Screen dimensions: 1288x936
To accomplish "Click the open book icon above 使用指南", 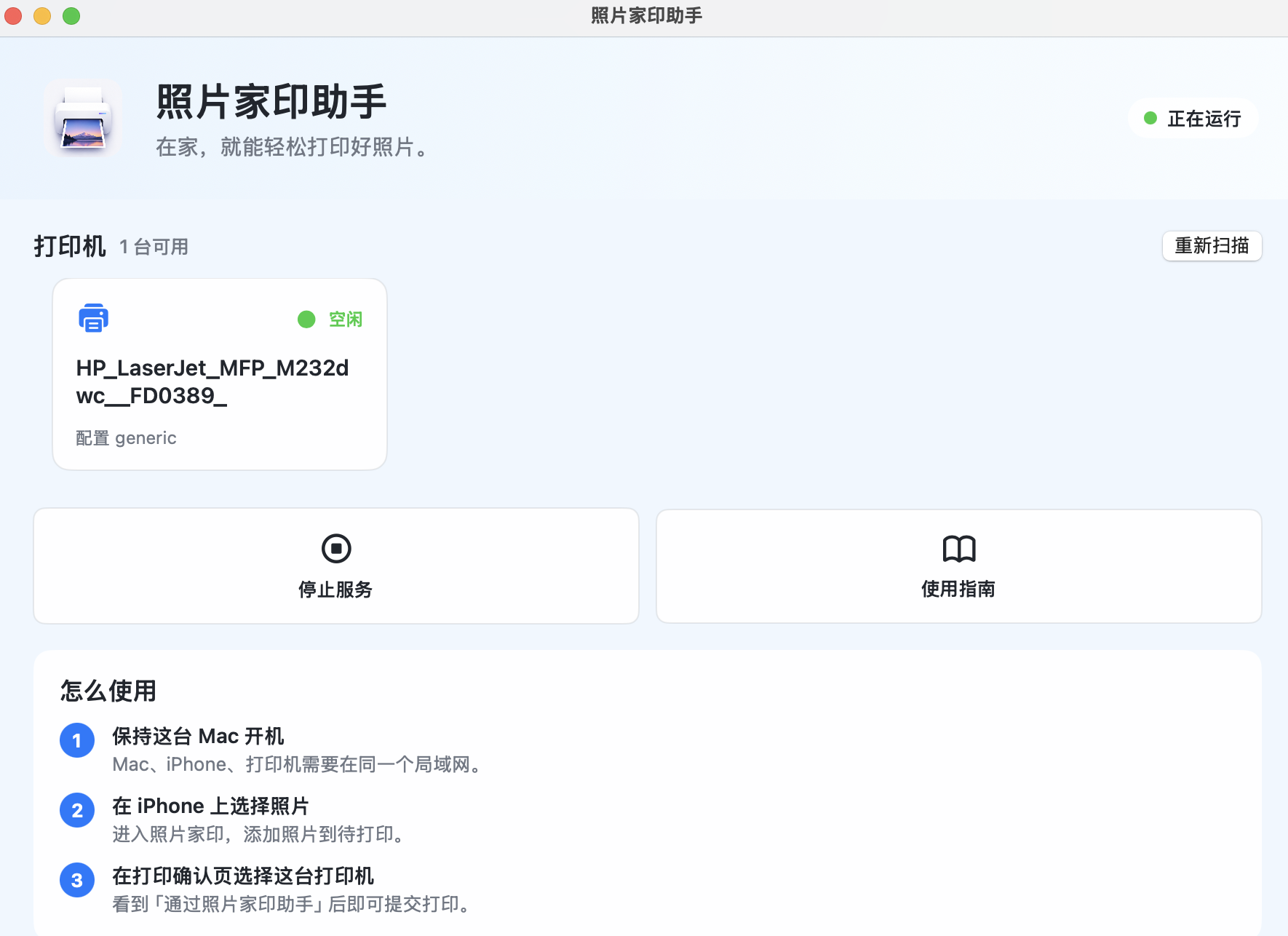I will [x=958, y=548].
